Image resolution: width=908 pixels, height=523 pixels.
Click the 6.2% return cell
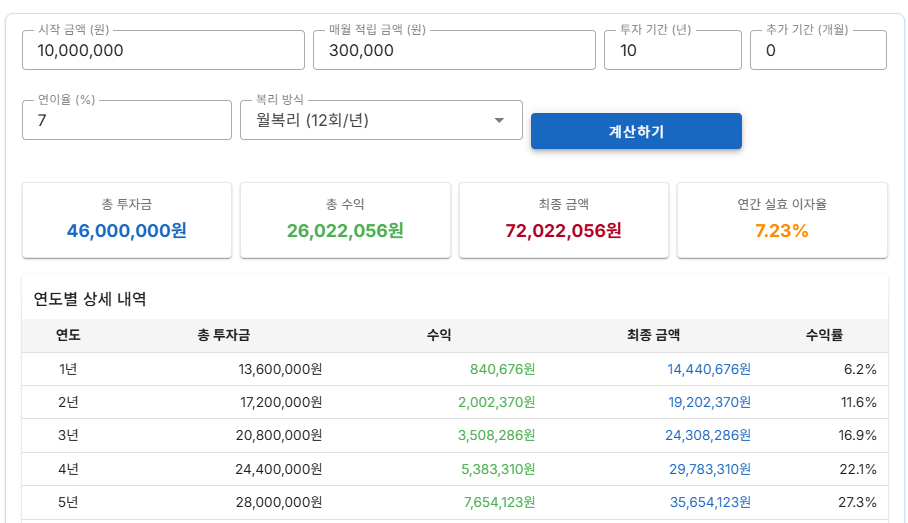(860, 369)
